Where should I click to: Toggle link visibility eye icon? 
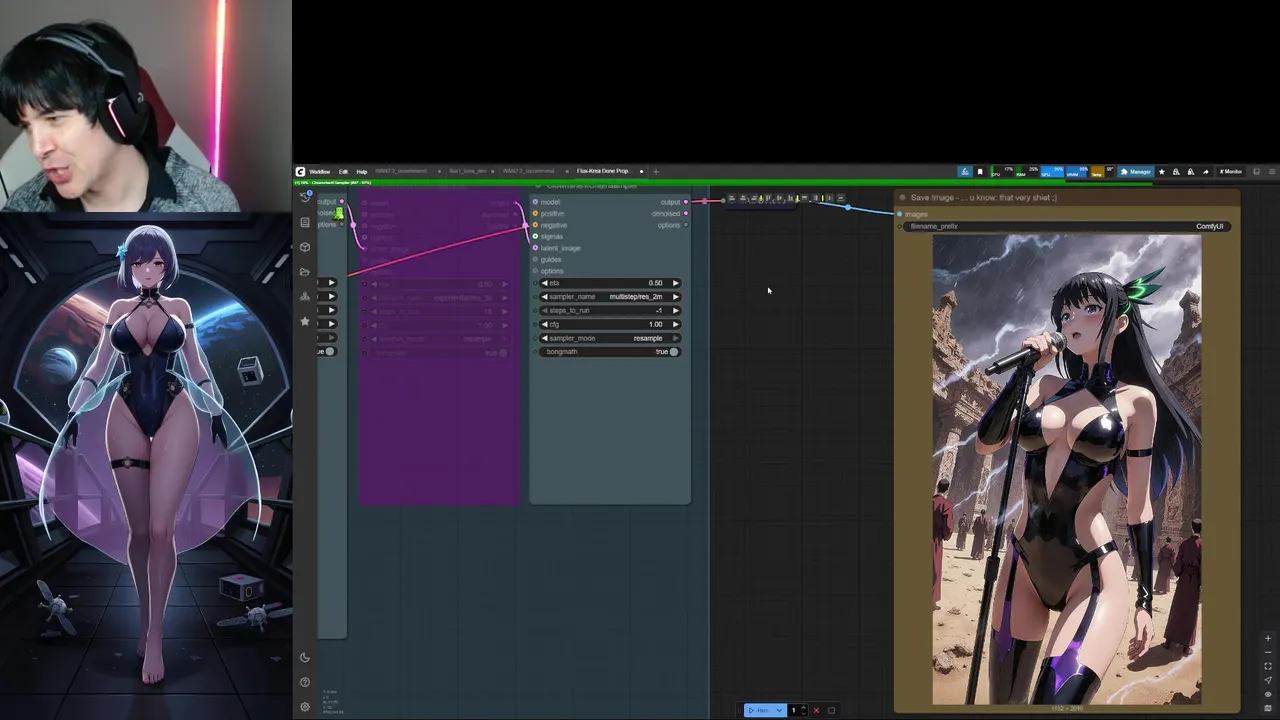(1268, 694)
